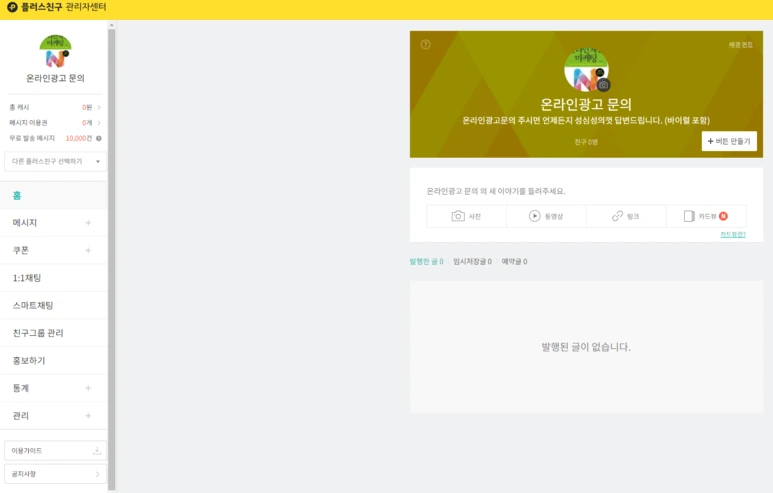
Task: Click the banner description about 온라인광고문의 답변
Action: click(586, 120)
